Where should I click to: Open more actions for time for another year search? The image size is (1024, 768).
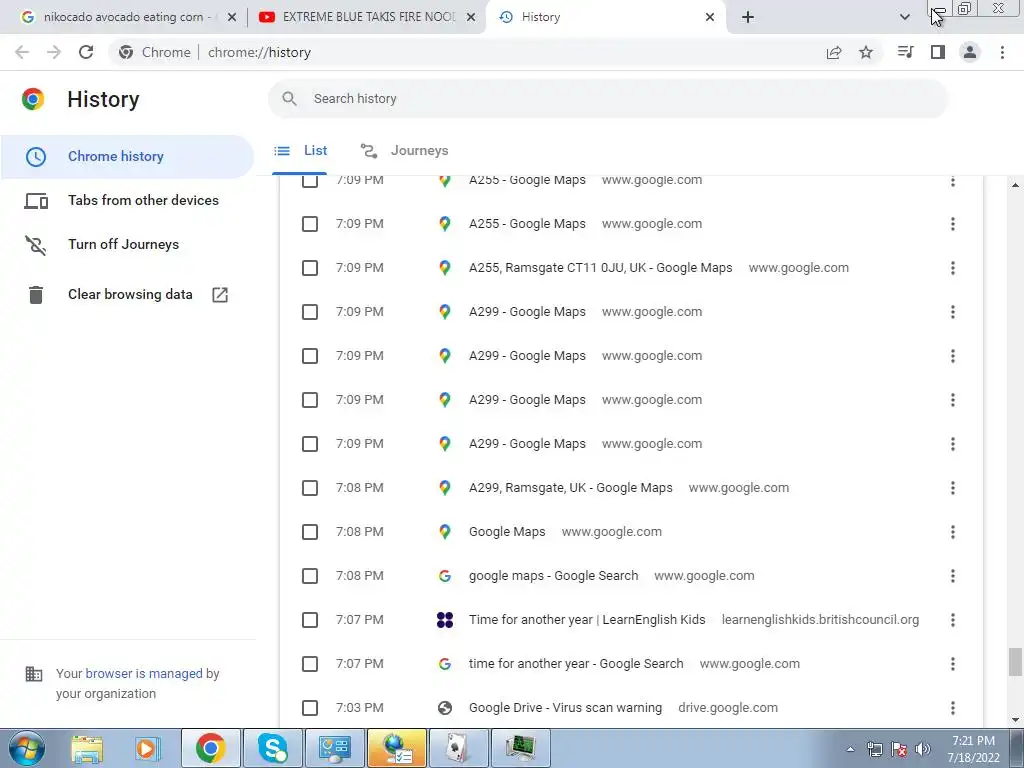coord(953,664)
